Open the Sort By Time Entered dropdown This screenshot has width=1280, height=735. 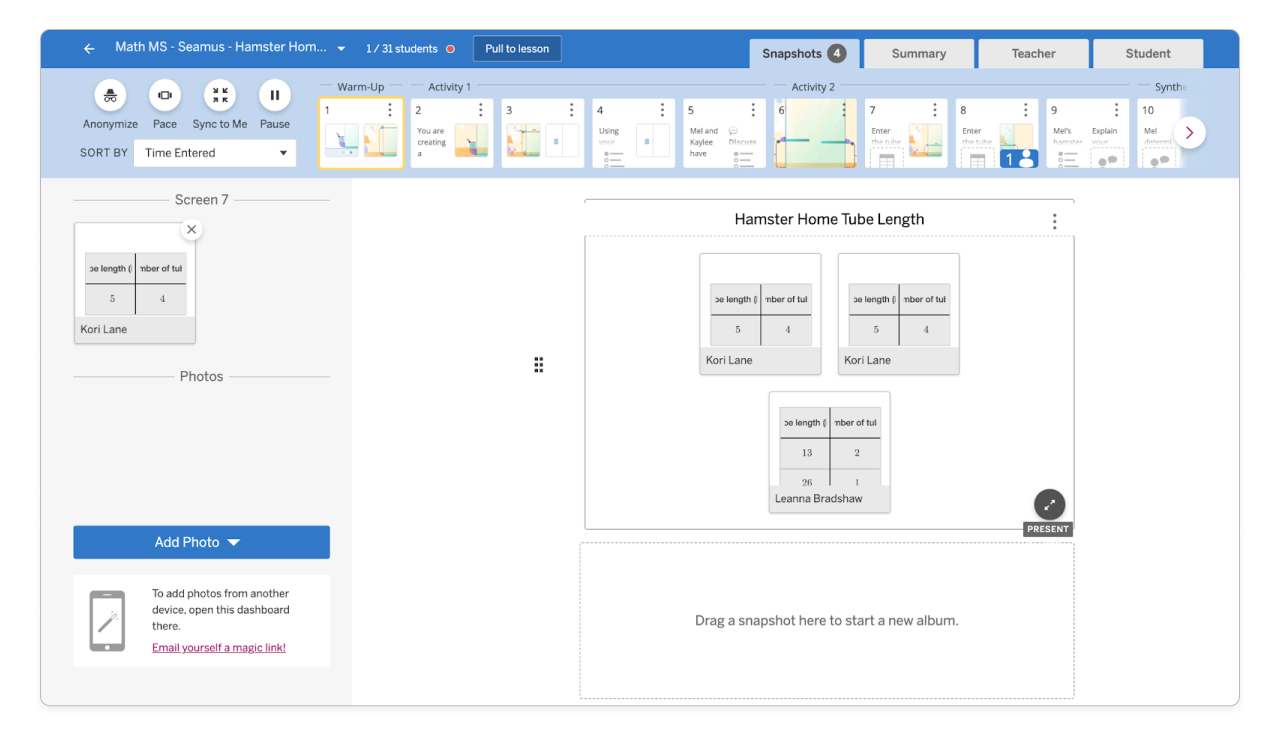pos(214,152)
